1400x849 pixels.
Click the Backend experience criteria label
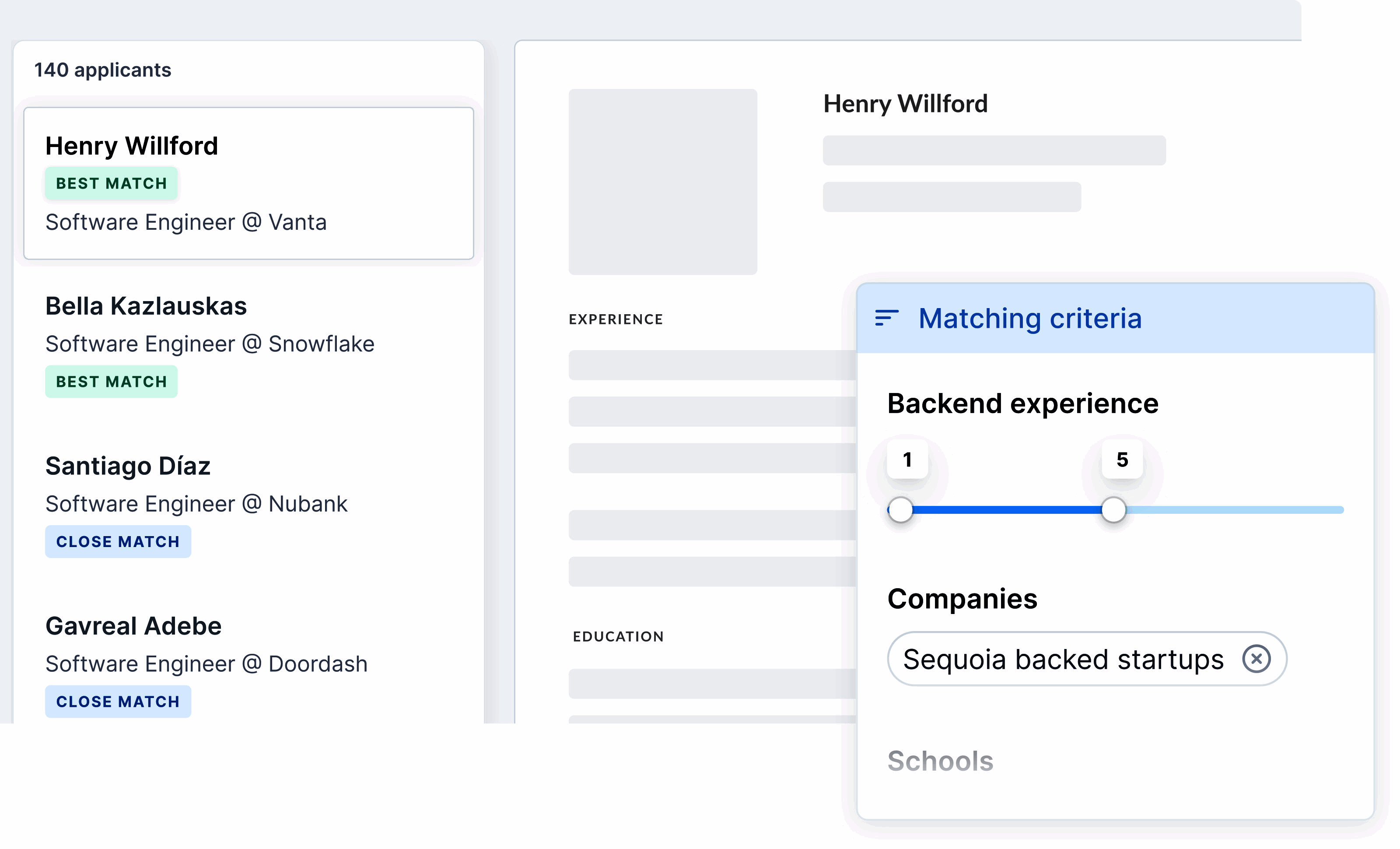point(1023,403)
